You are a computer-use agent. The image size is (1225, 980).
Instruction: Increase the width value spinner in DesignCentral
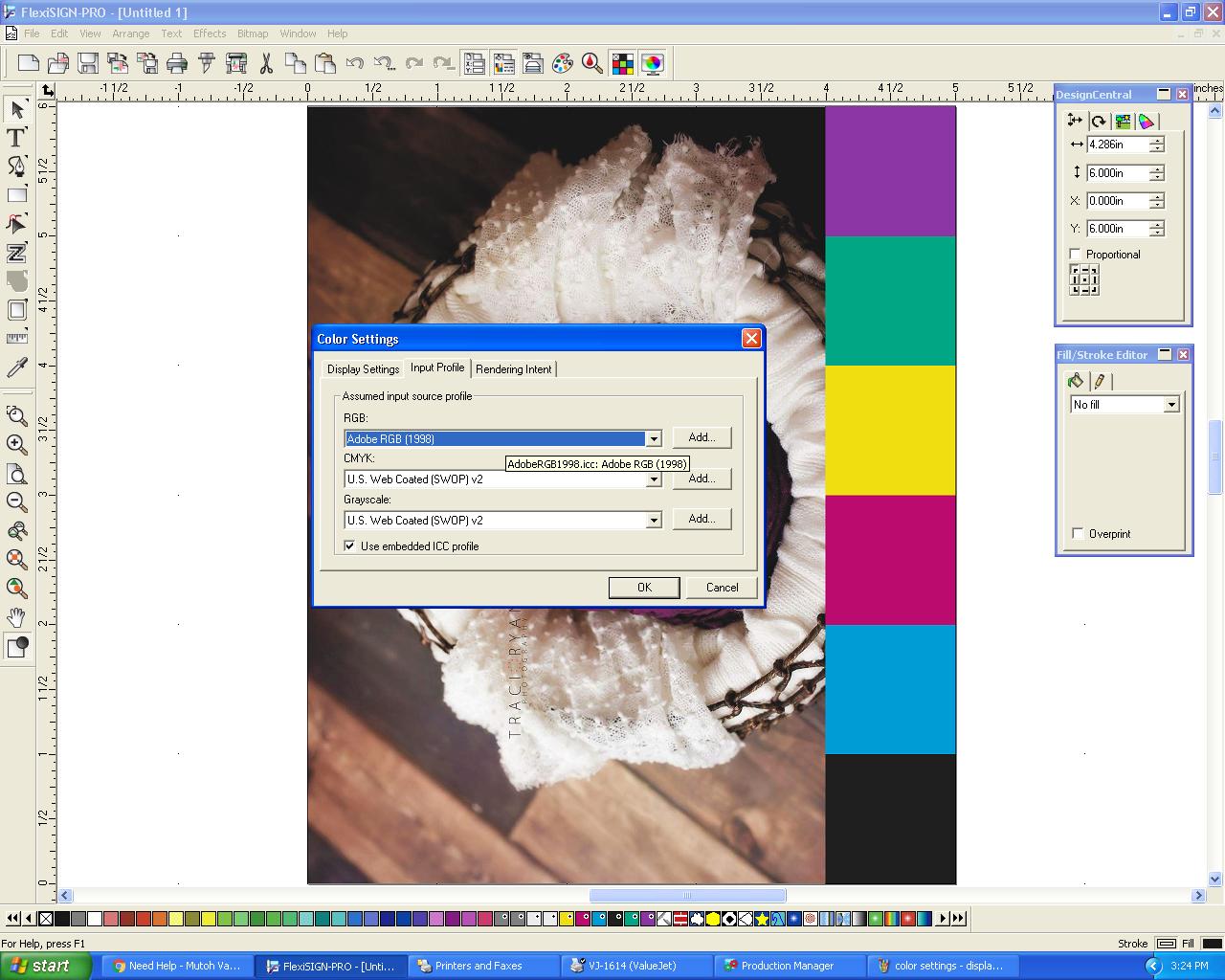click(x=1157, y=141)
